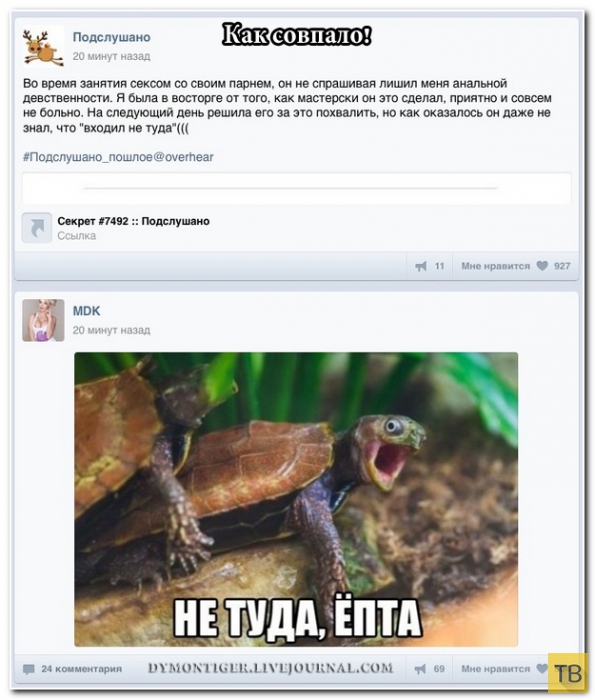The height and width of the screenshot is (700, 595).
Task: Click the comment bubble icon under the MDK post
Action: pyautogui.click(x=29, y=669)
